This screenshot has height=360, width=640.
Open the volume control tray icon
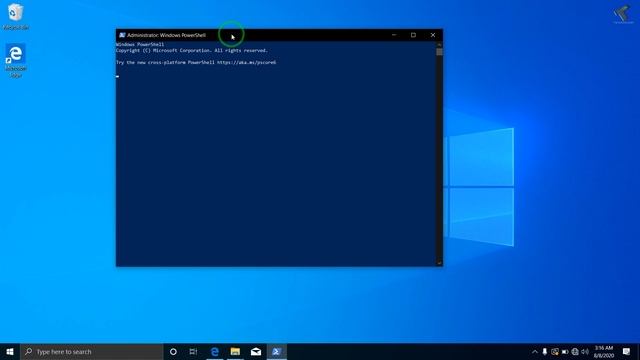[585, 351]
